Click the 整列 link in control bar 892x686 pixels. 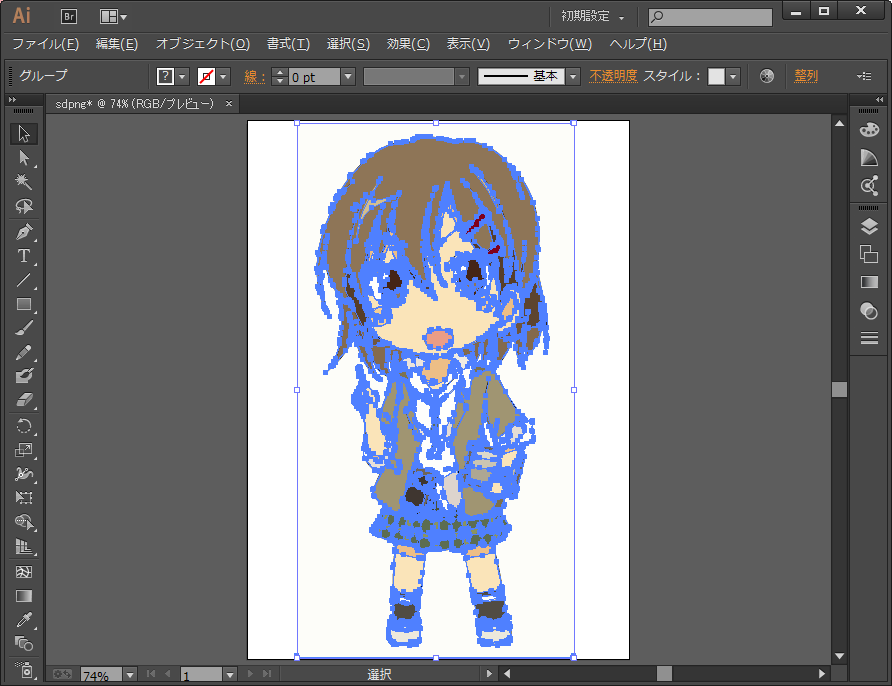tap(806, 76)
